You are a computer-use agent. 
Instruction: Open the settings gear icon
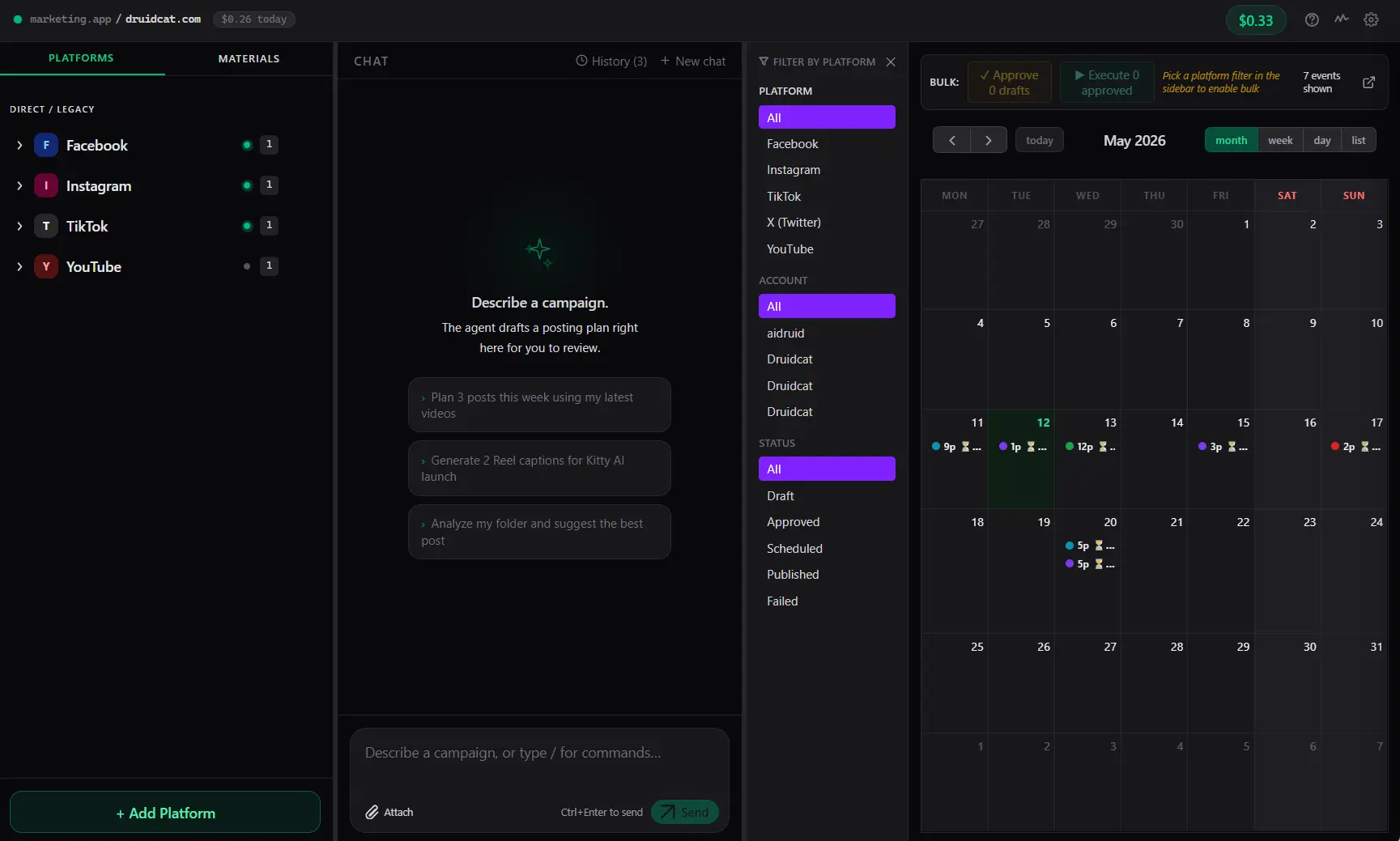[1371, 20]
